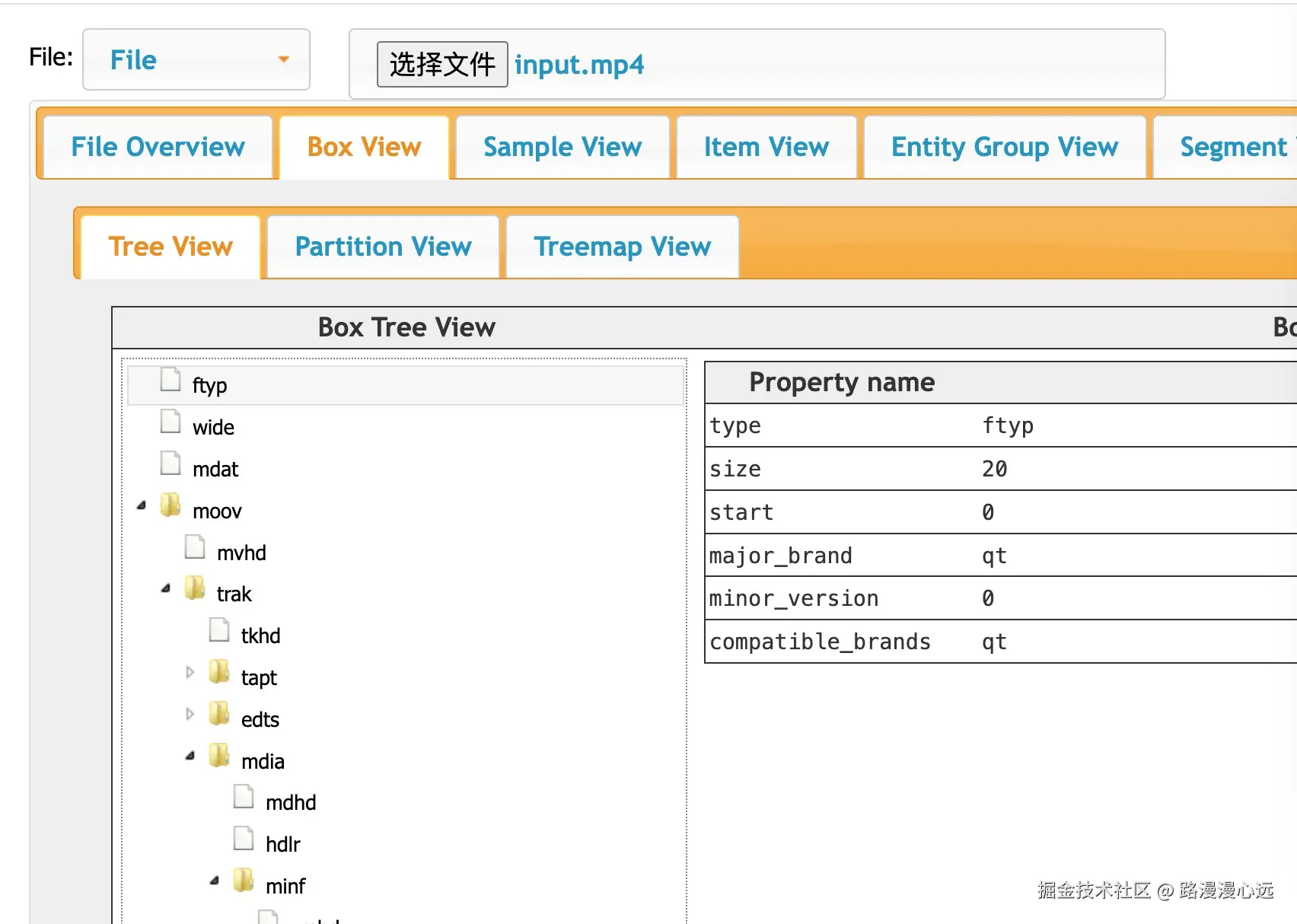Select the mdhd box in tree
Viewport: 1297px width, 924px height.
291,802
